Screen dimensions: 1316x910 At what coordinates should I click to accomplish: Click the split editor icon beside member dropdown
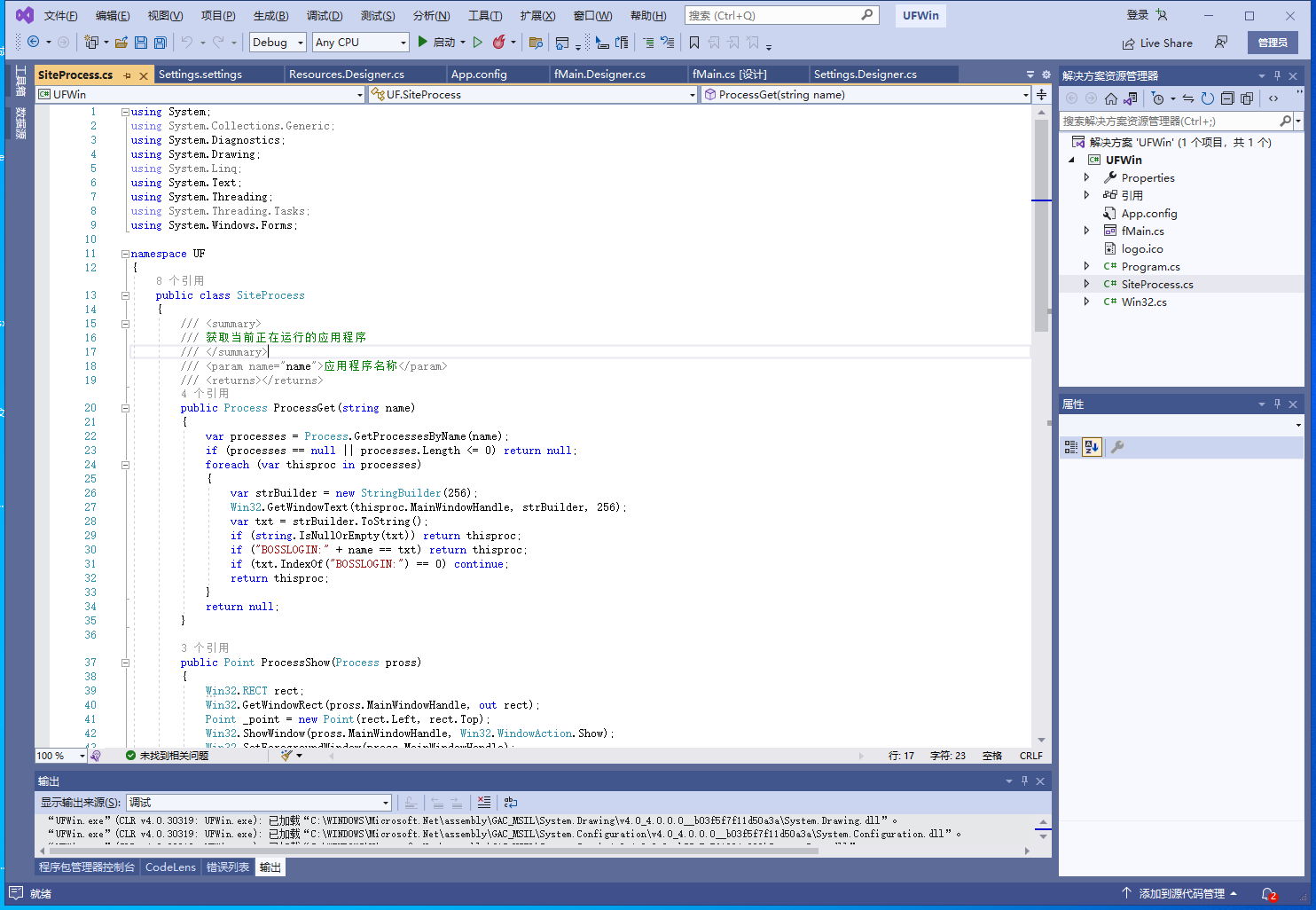(1042, 94)
